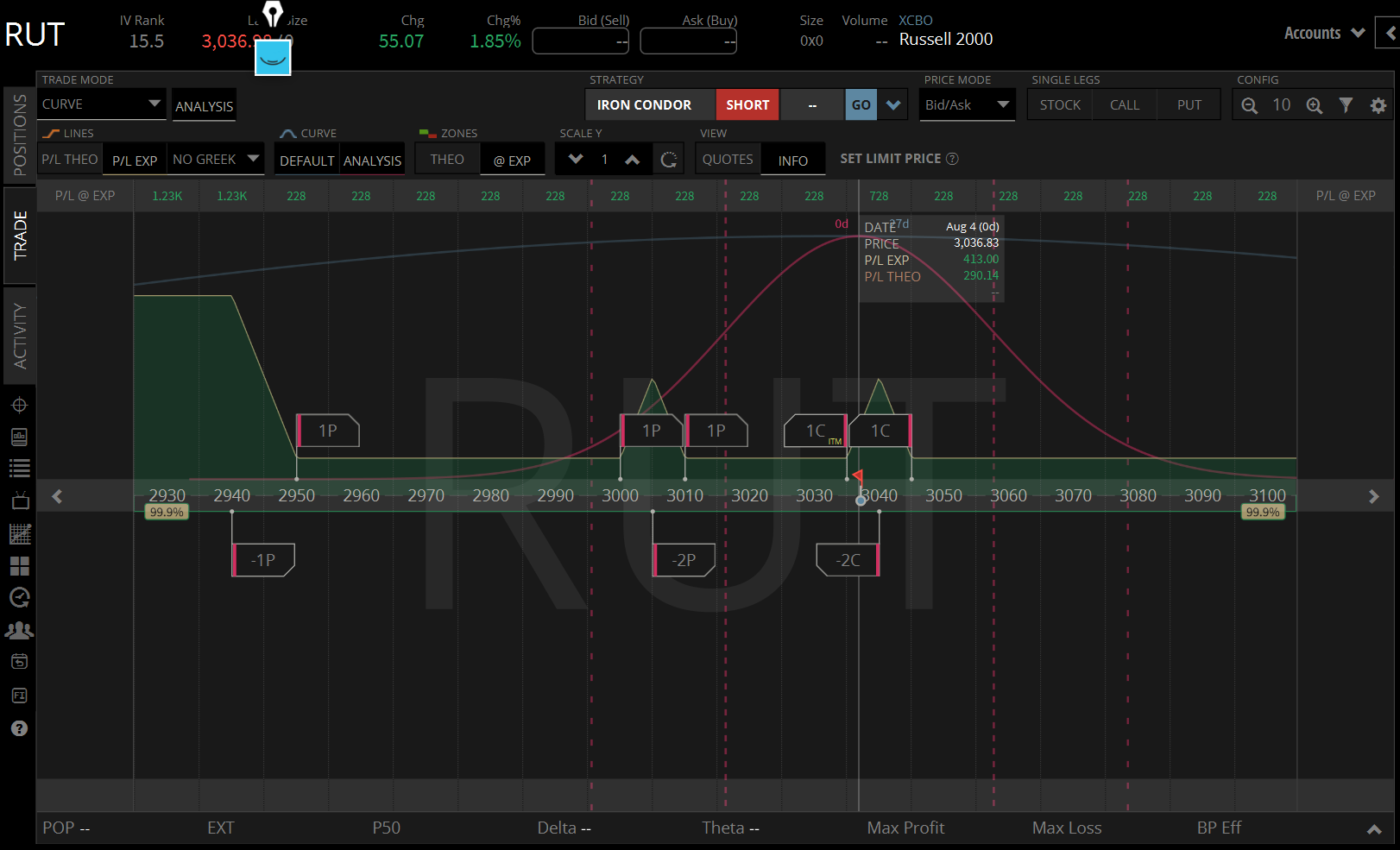Image resolution: width=1400 pixels, height=850 pixels.
Task: Click the GO strategy button
Action: tap(861, 105)
